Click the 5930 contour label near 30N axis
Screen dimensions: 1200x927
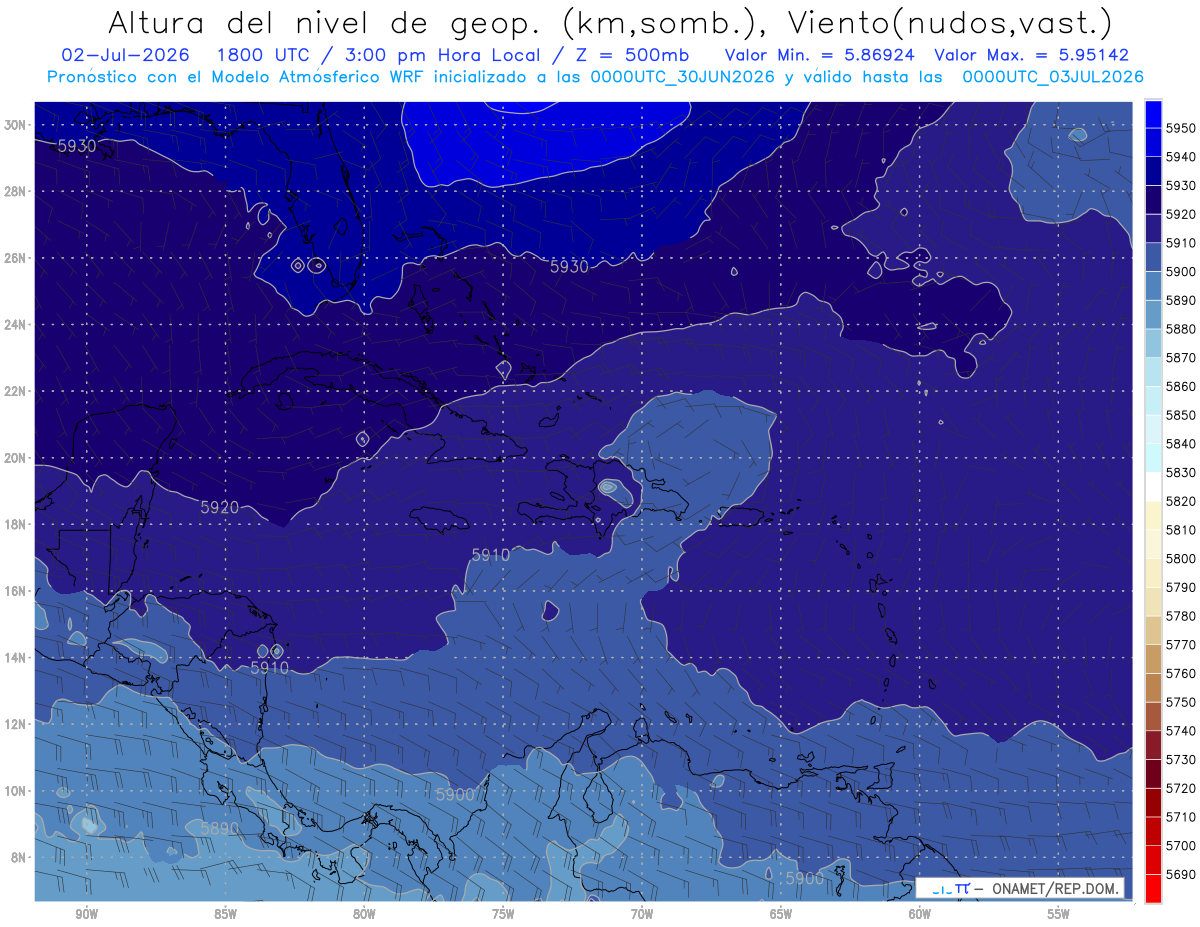tap(77, 146)
